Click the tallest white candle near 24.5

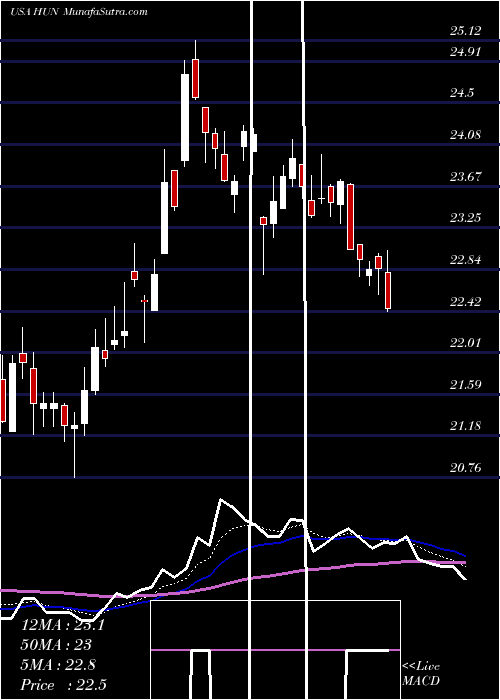pos(185,117)
